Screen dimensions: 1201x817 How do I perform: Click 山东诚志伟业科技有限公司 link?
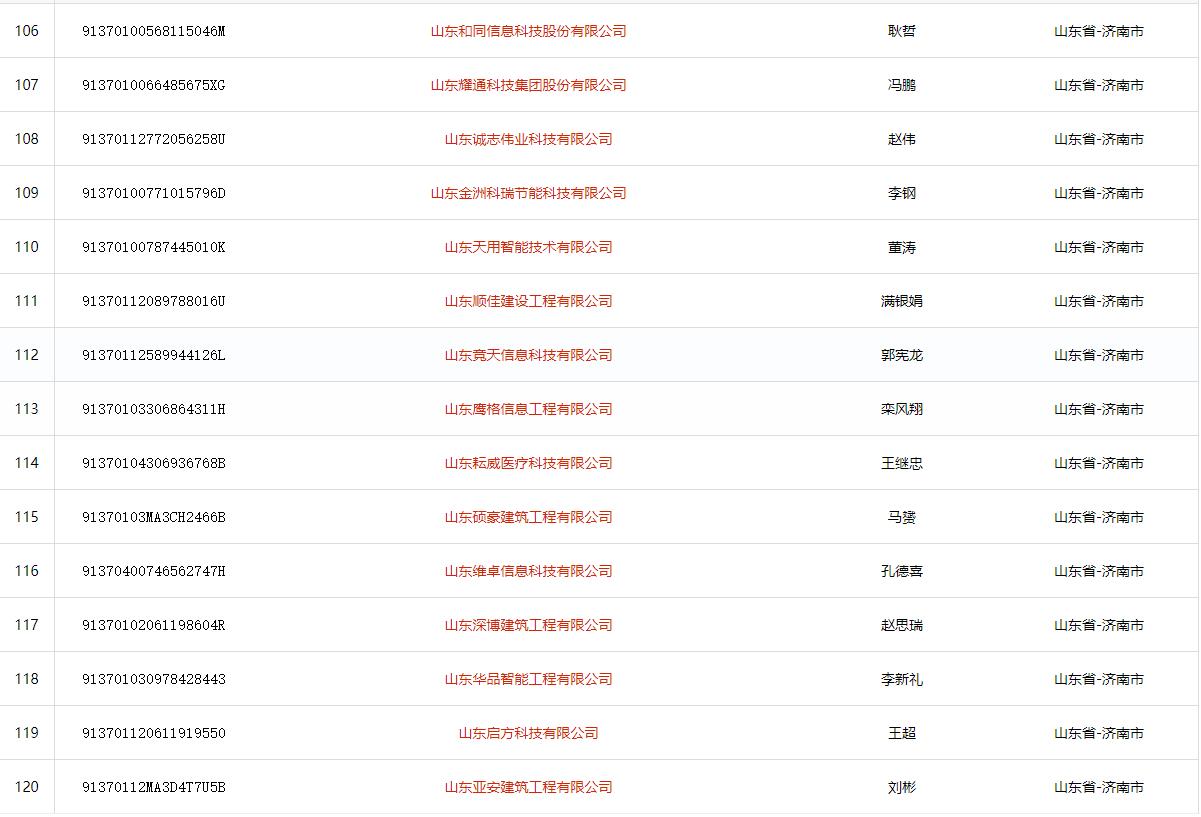[x=528, y=139]
